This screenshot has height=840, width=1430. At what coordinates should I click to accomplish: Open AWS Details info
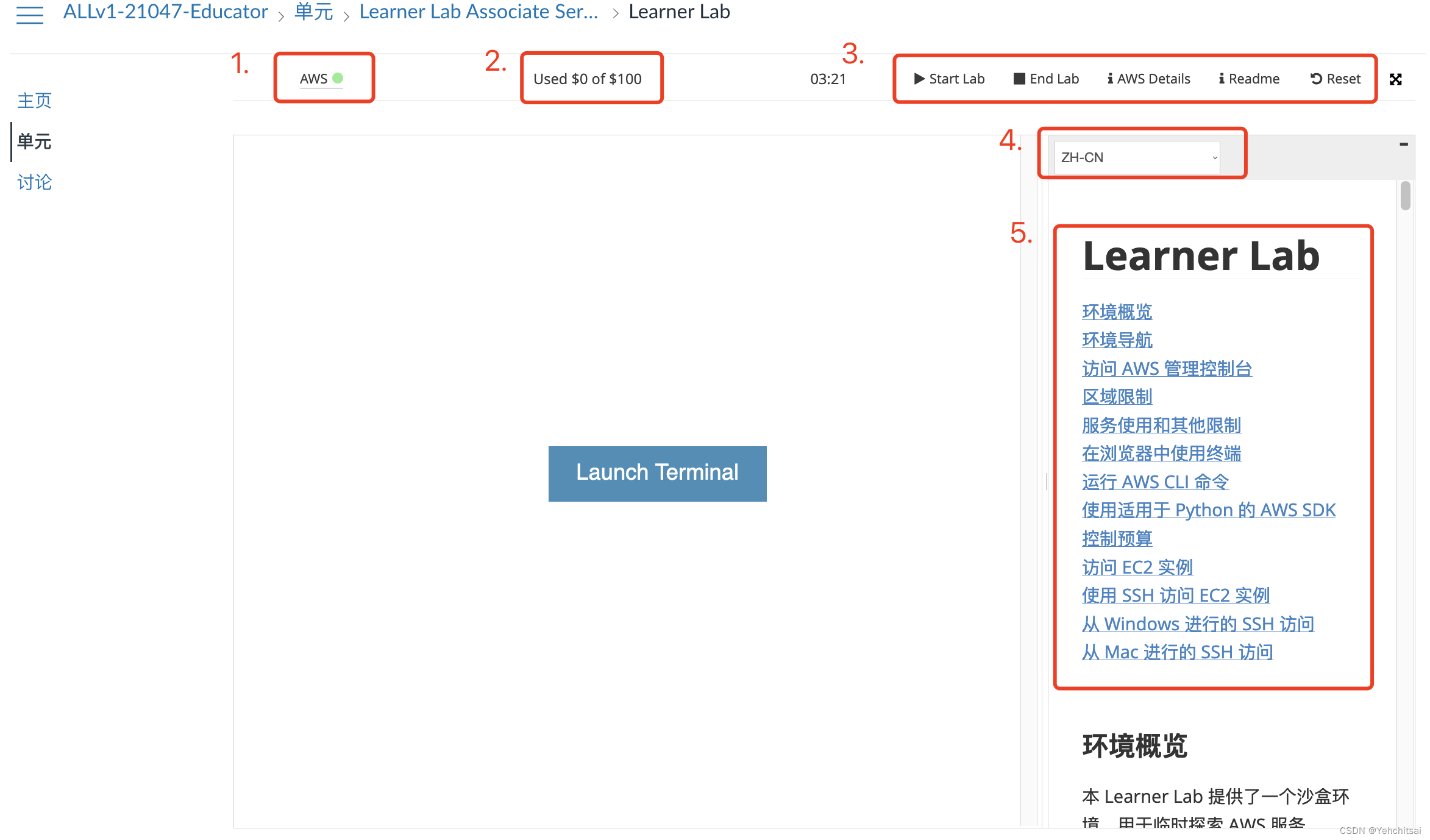[1148, 79]
